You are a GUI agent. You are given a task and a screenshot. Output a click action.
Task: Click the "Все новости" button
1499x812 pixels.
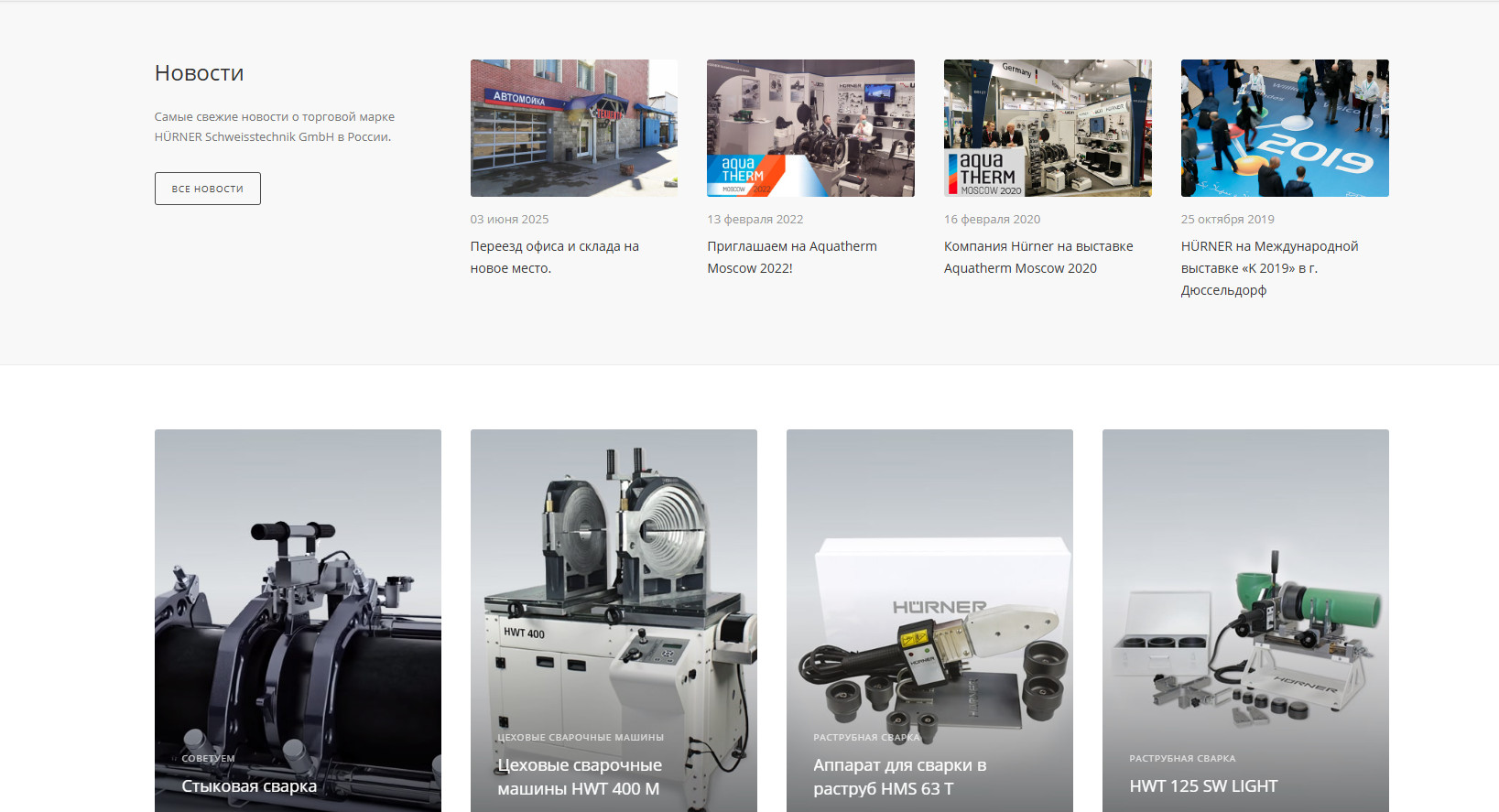click(207, 189)
